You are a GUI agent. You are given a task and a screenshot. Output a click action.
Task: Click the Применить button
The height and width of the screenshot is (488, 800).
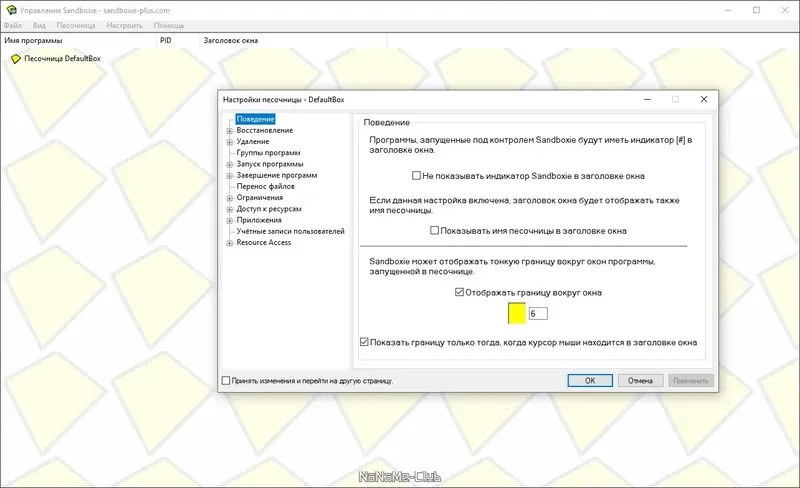691,380
